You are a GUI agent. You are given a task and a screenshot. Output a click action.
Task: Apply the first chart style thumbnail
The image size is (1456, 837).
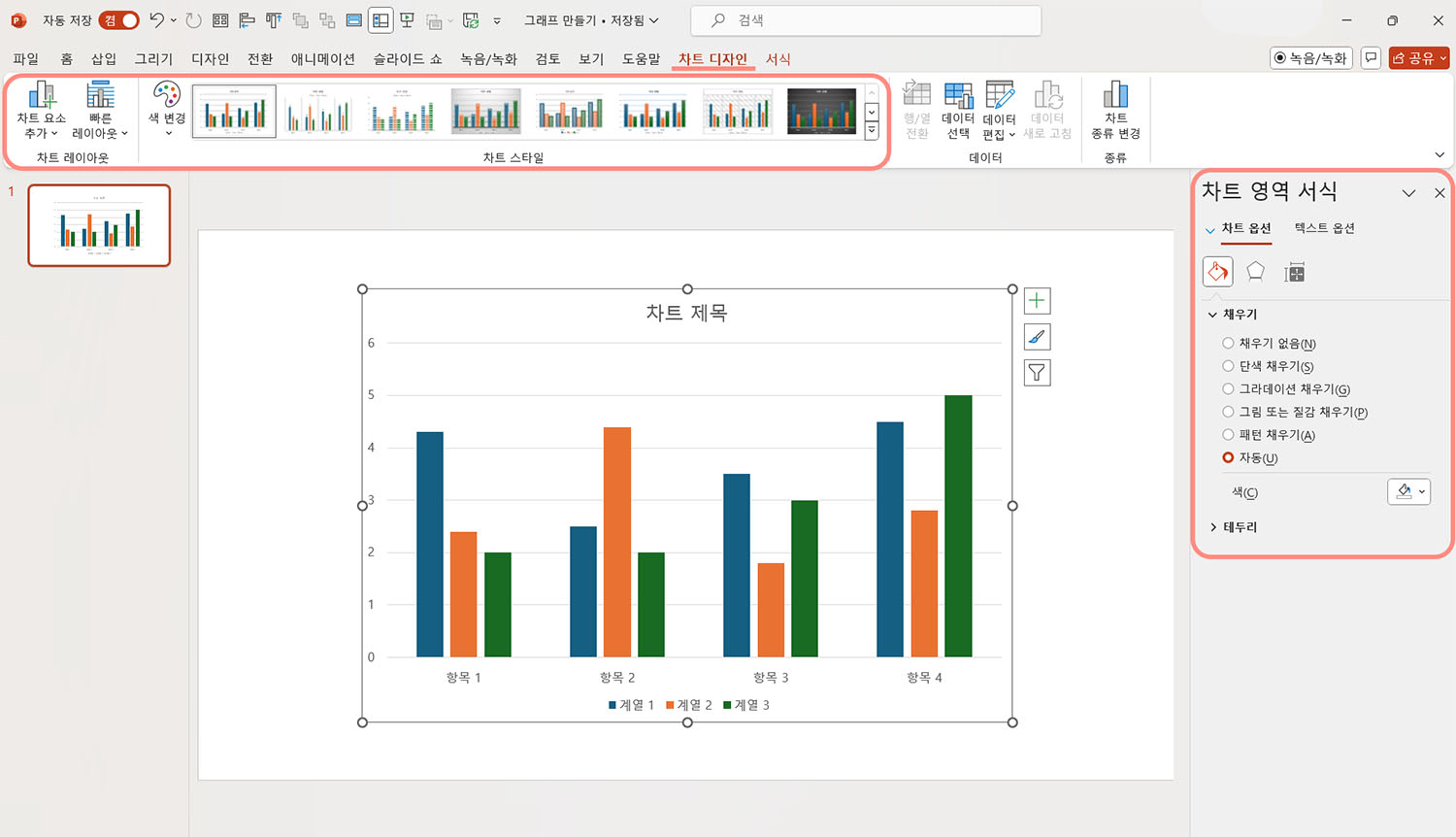pyautogui.click(x=234, y=111)
